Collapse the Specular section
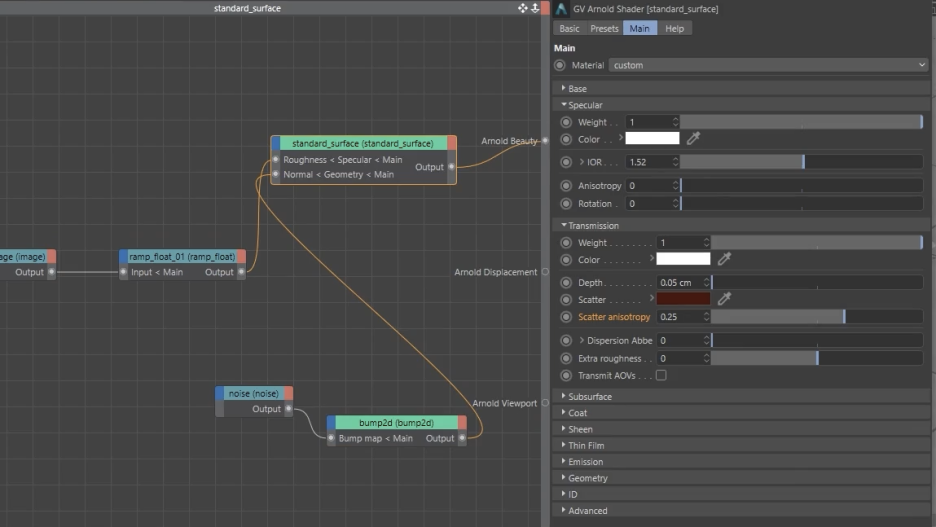Viewport: 936px width, 527px height. 564,104
